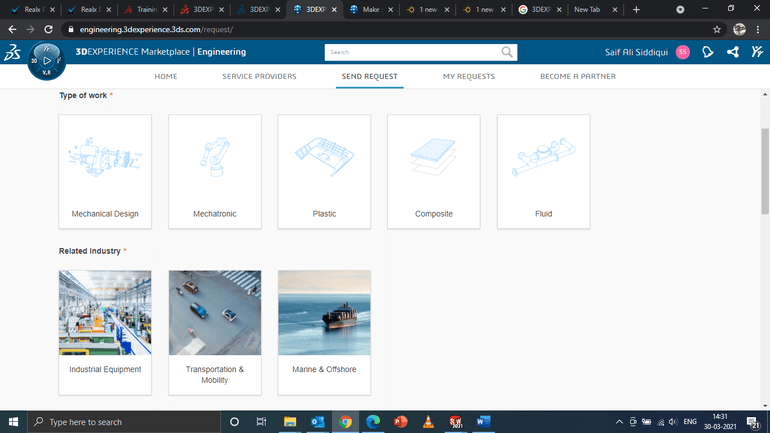Screen dimensions: 770x433
Task: Click the Dassault Systèmes 3DS logo
Action: [x=12, y=52]
